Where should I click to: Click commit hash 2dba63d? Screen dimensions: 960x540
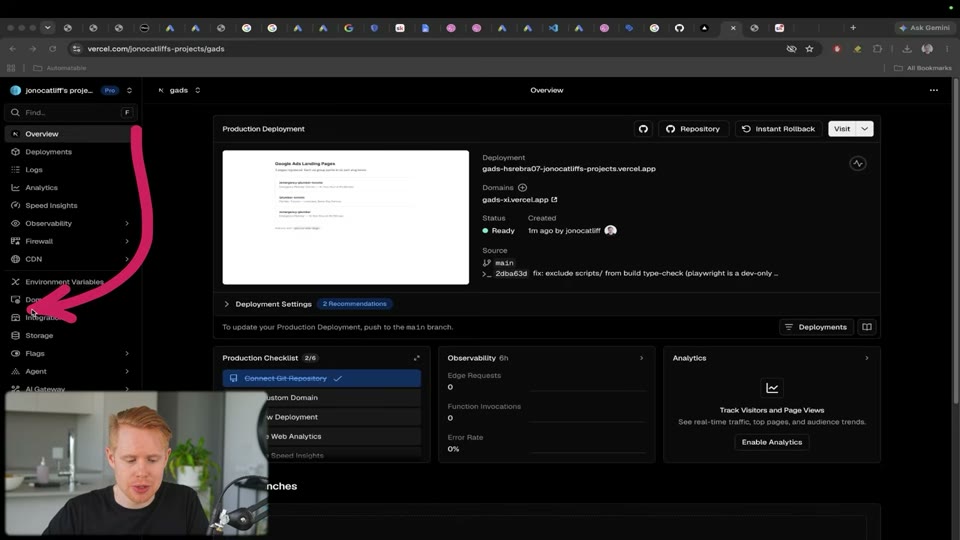click(511, 274)
